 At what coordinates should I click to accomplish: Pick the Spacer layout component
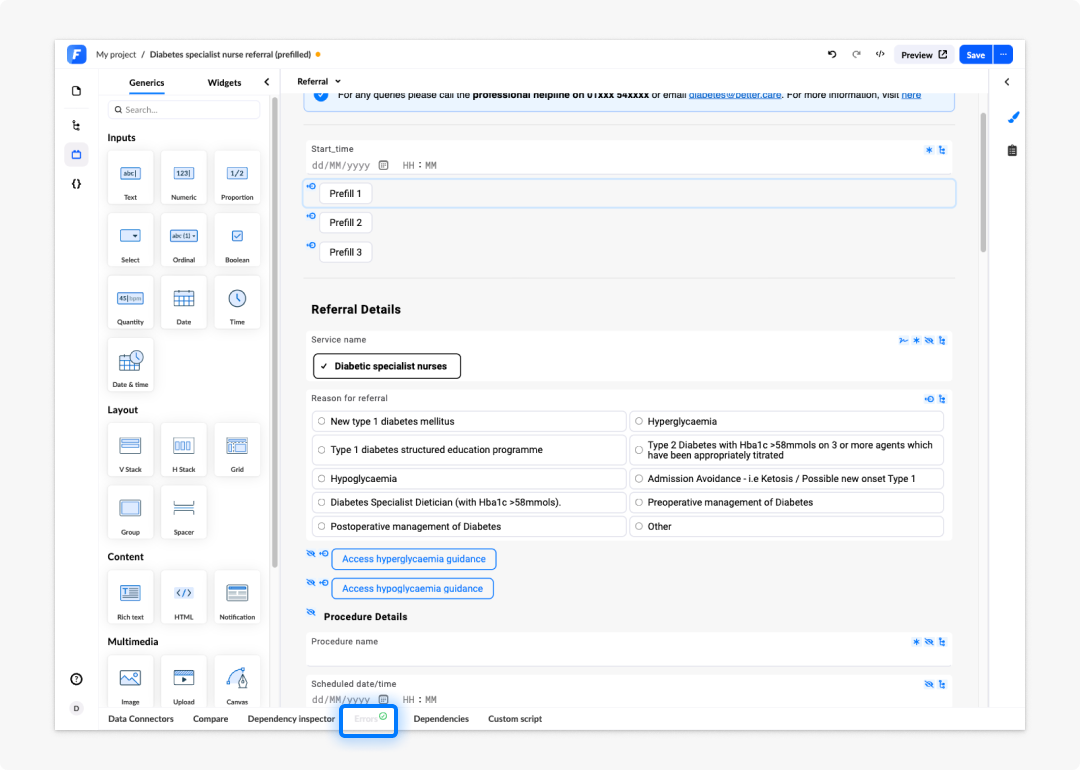pyautogui.click(x=184, y=512)
